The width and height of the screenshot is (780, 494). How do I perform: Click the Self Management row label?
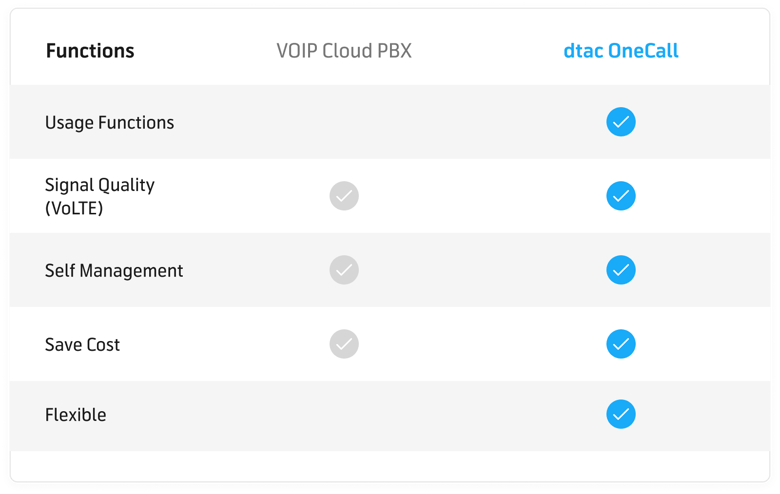(114, 271)
